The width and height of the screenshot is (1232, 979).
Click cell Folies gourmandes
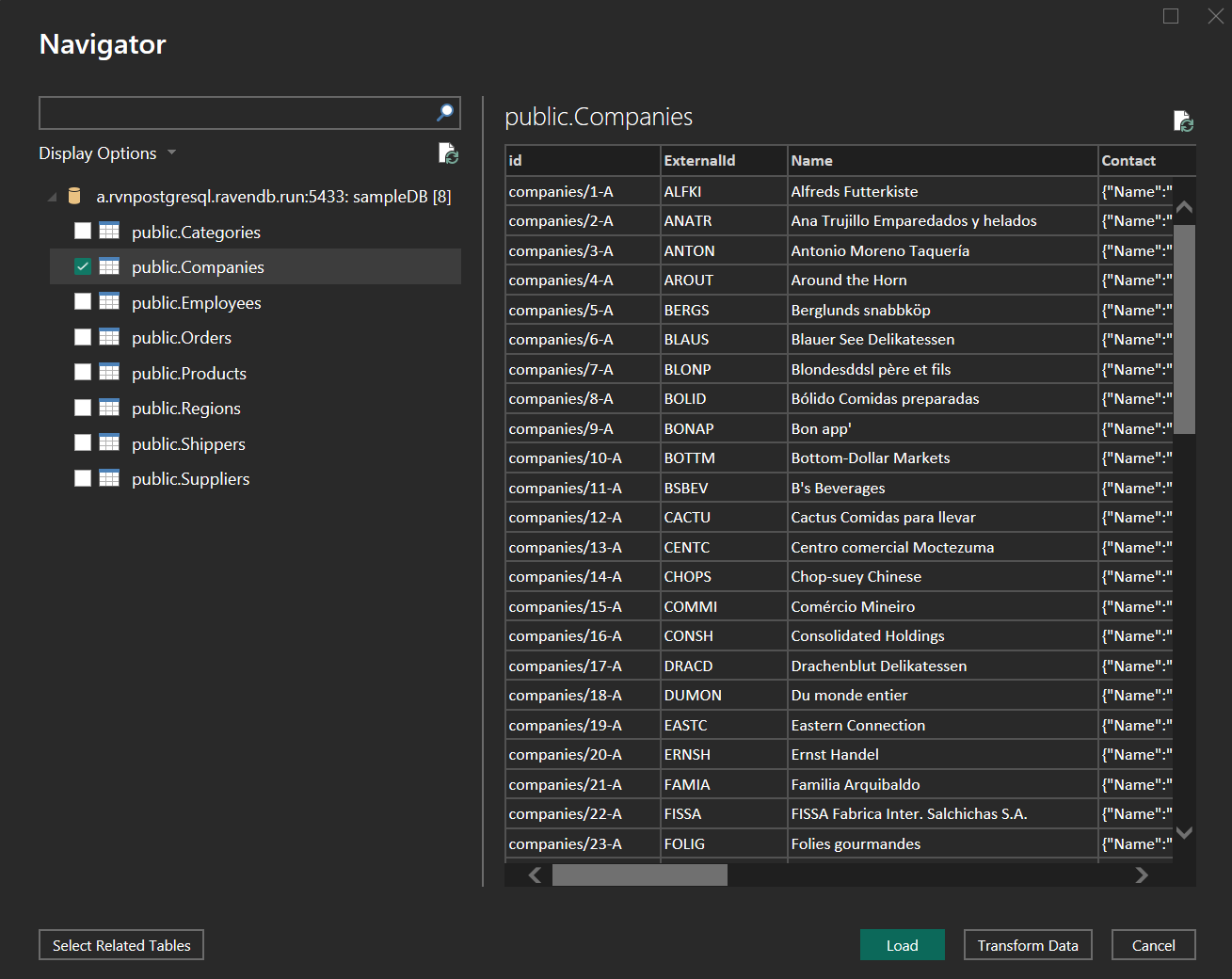tap(942, 843)
